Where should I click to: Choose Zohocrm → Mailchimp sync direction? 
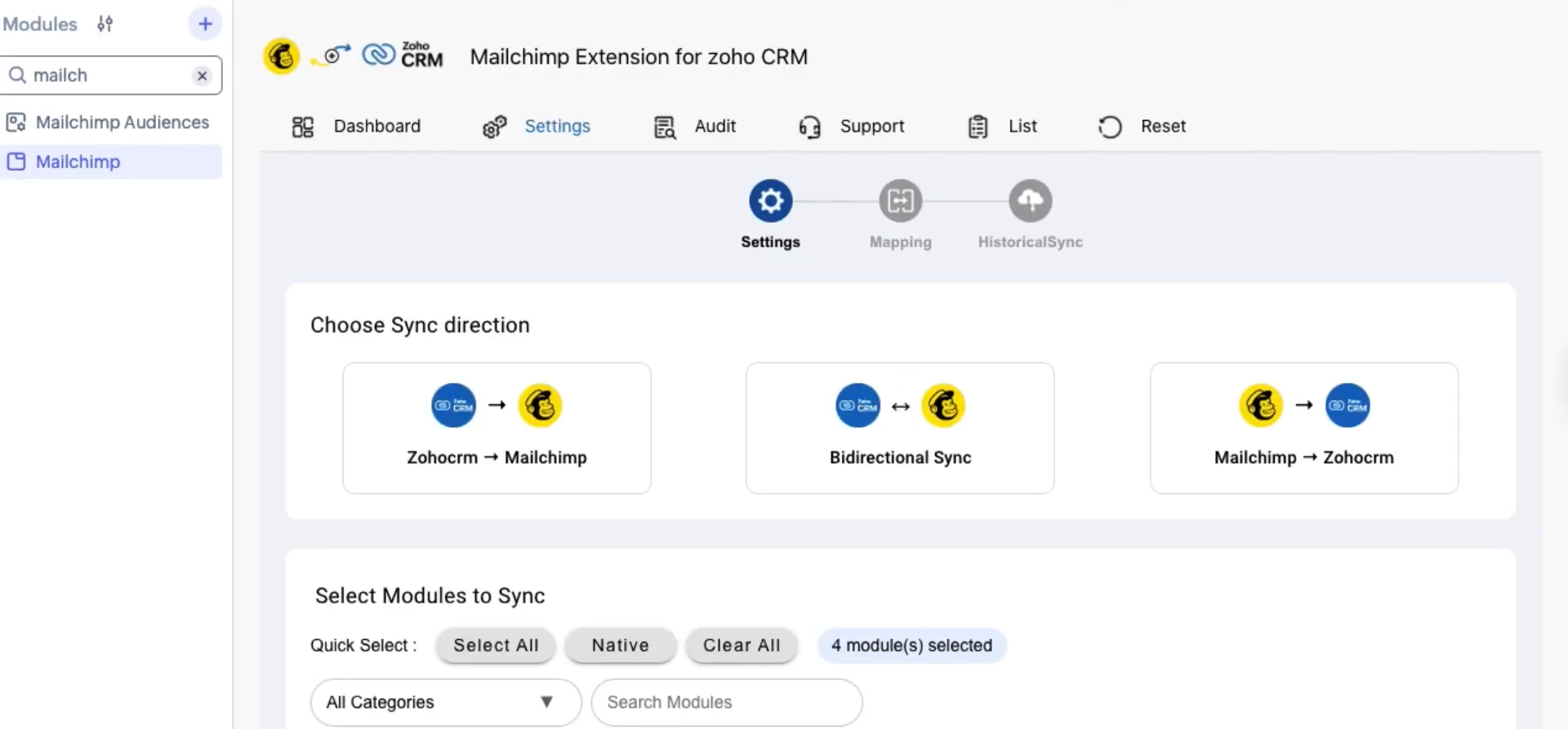[x=497, y=429]
